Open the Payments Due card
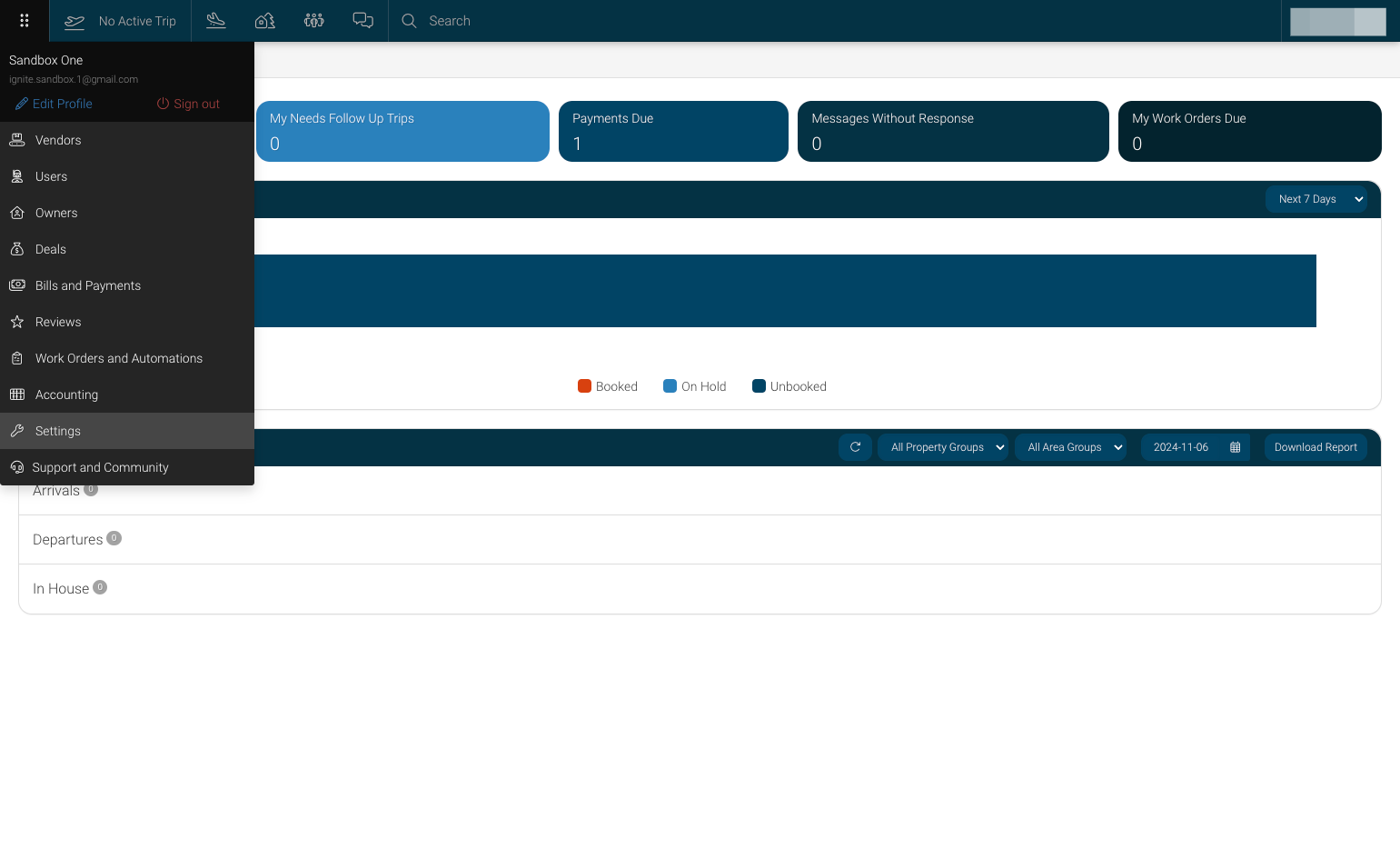 point(673,131)
